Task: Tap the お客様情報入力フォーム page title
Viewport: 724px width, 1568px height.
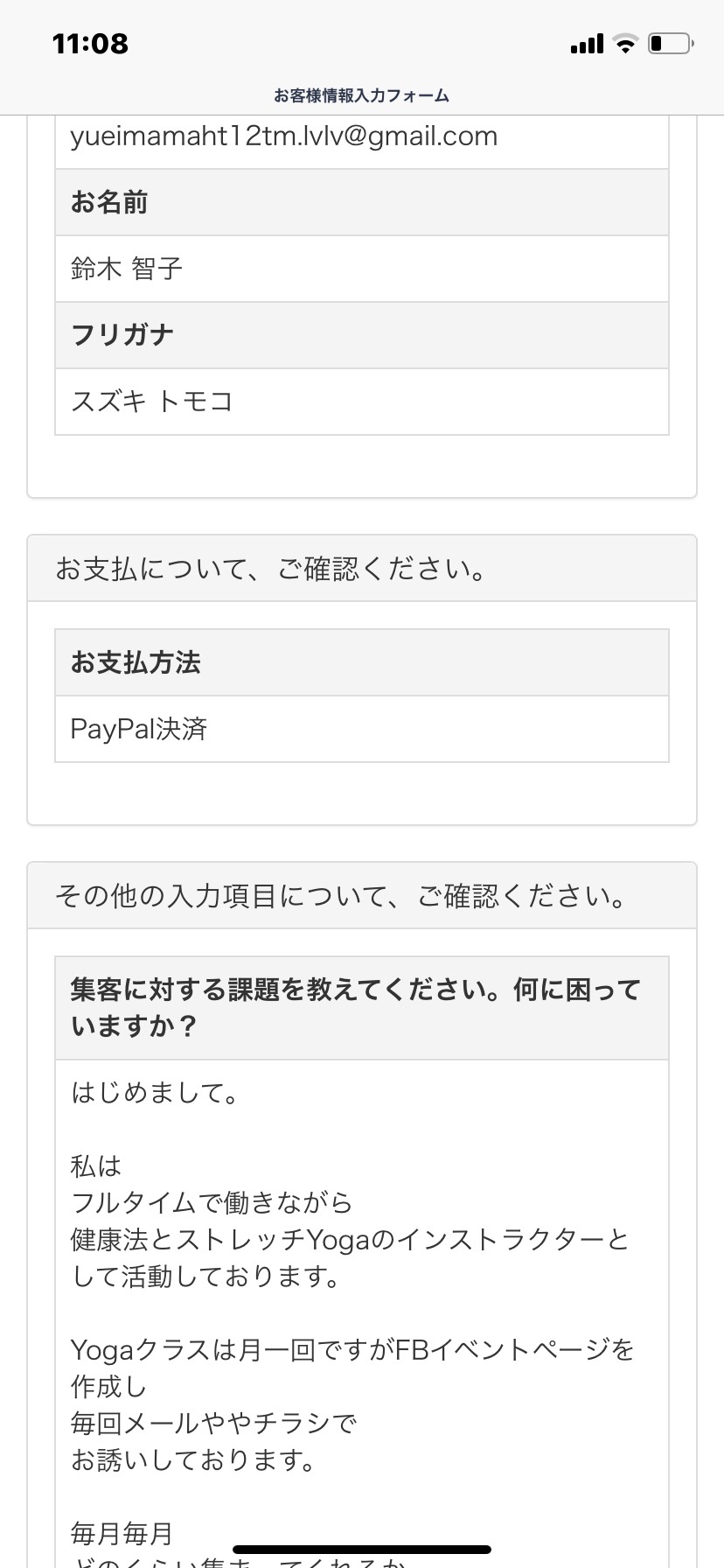Action: tap(361, 95)
